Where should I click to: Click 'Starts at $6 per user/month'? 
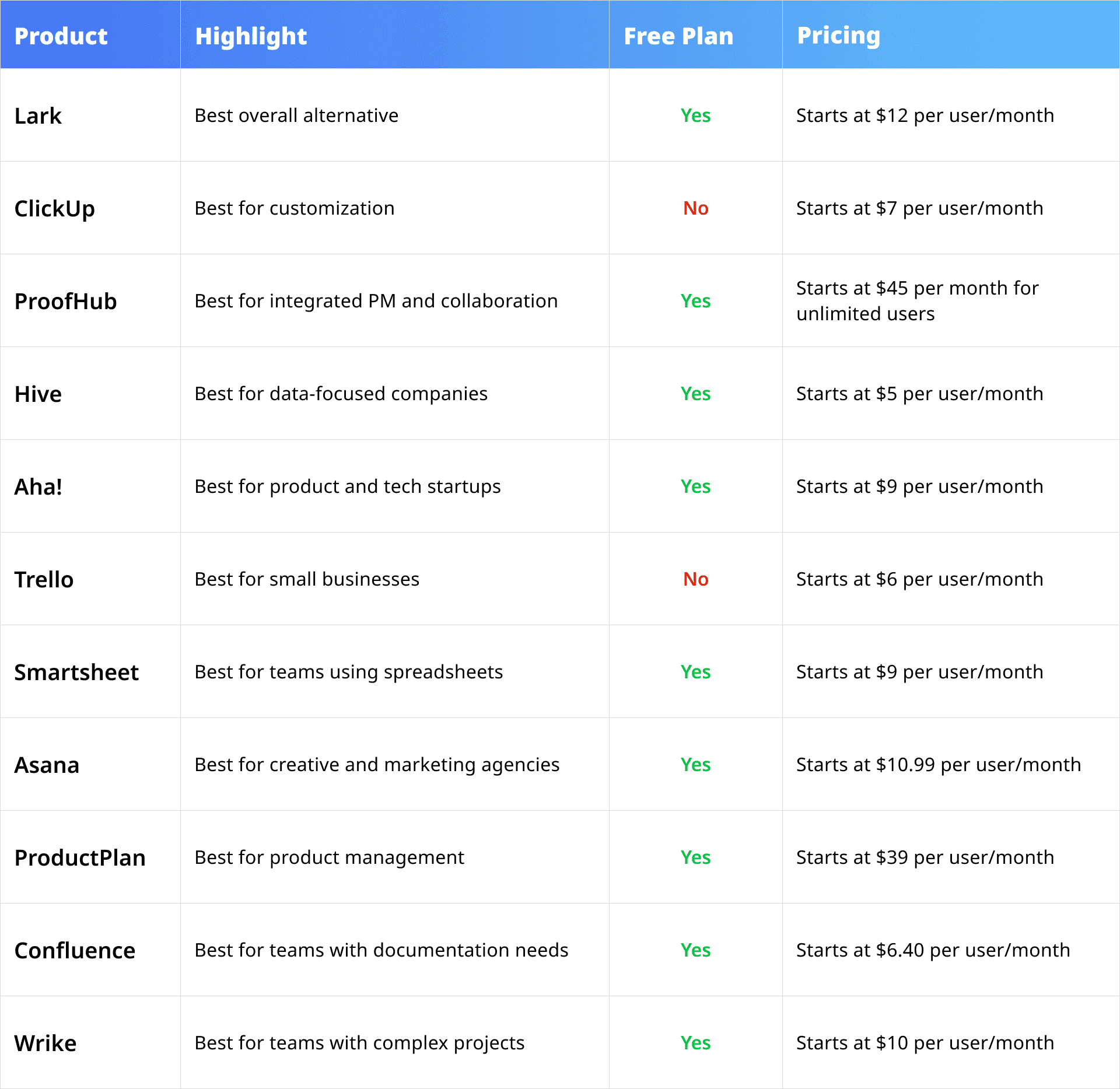coord(920,579)
